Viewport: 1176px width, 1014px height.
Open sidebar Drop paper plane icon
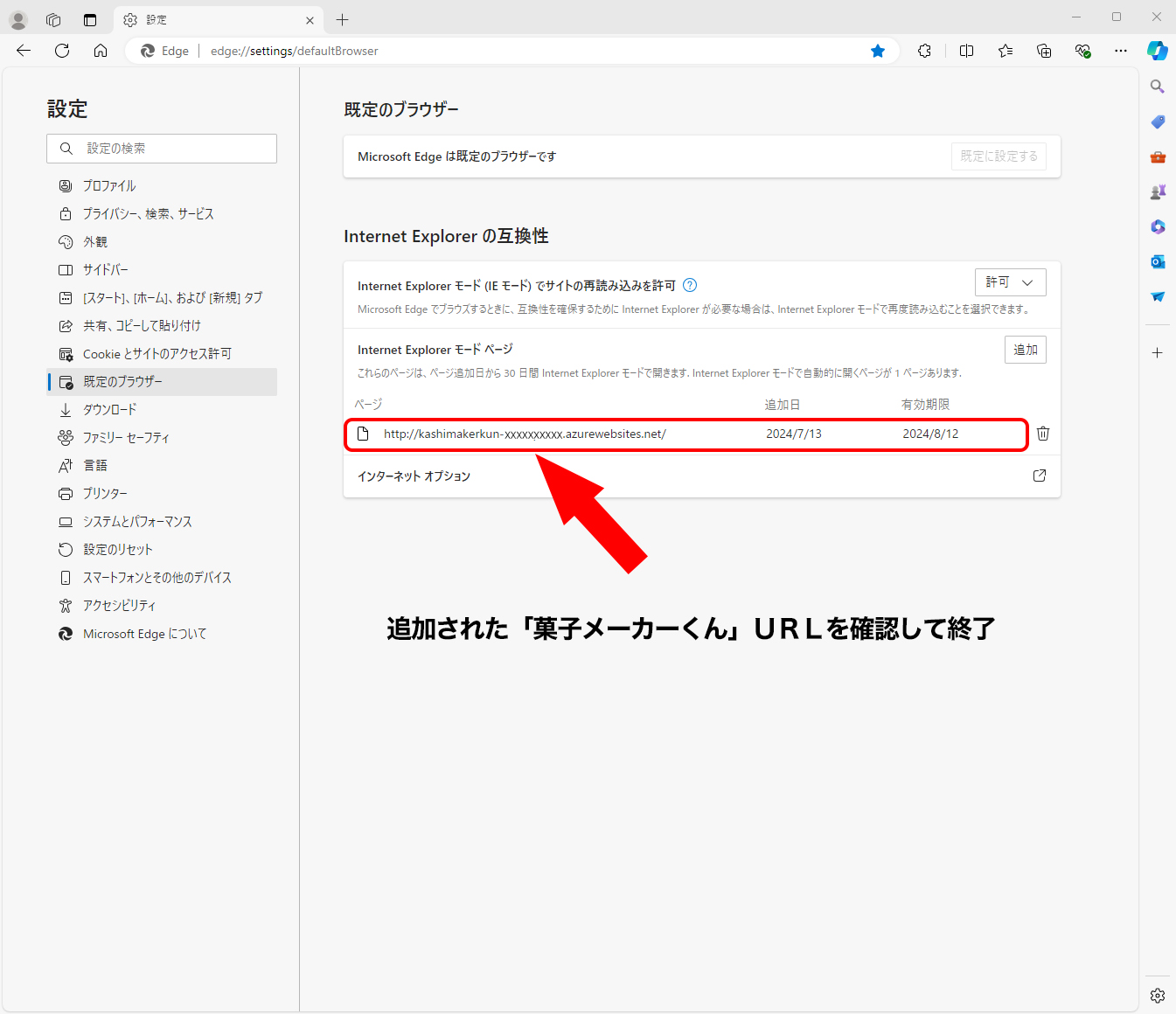coord(1158,296)
